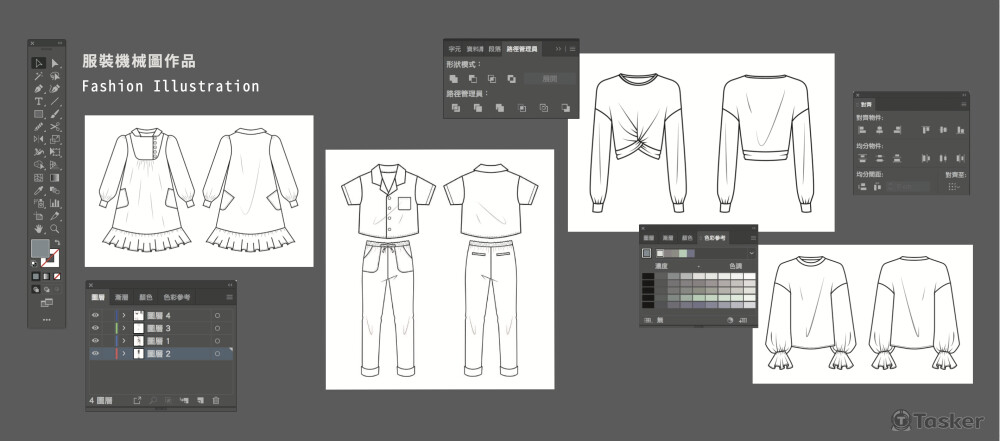Click the Minus Back pathfinder icon
The height and width of the screenshot is (441, 1000).
[565, 107]
